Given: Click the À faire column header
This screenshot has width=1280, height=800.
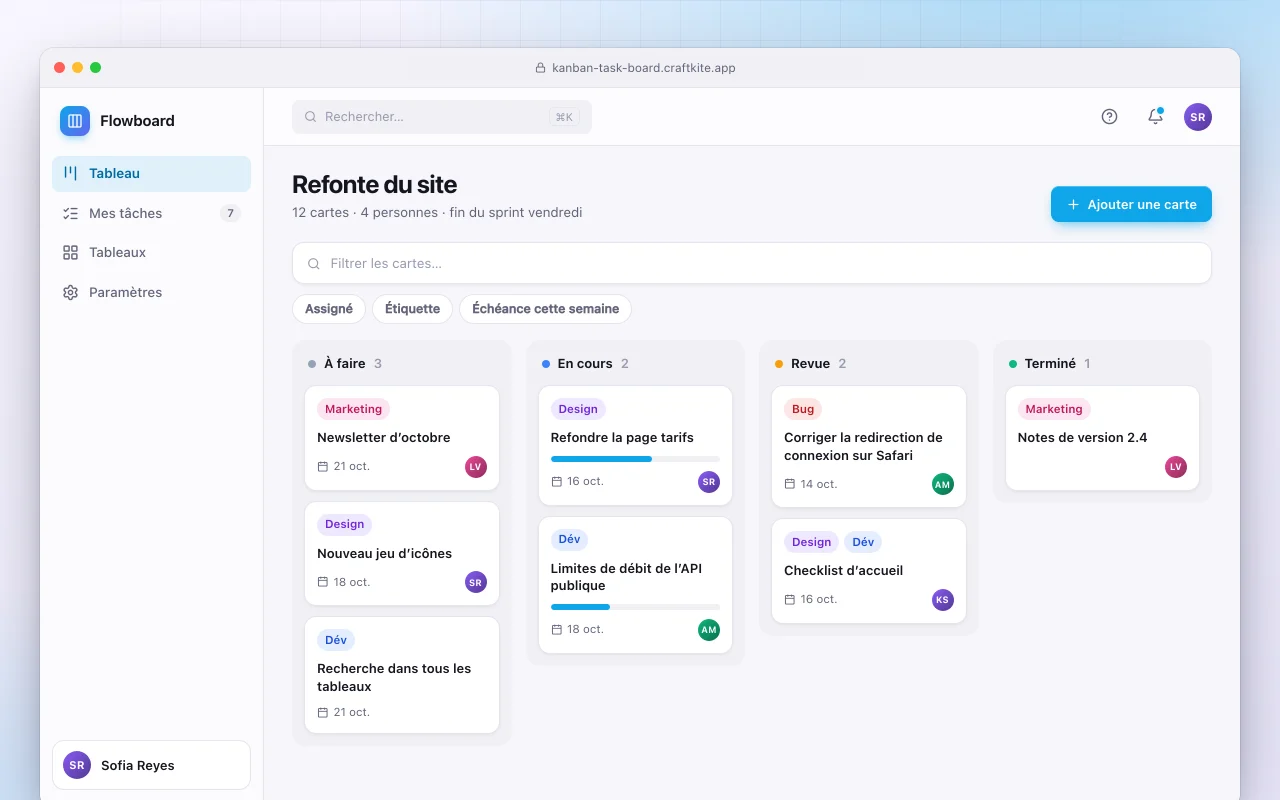Looking at the screenshot, I should tap(345, 364).
